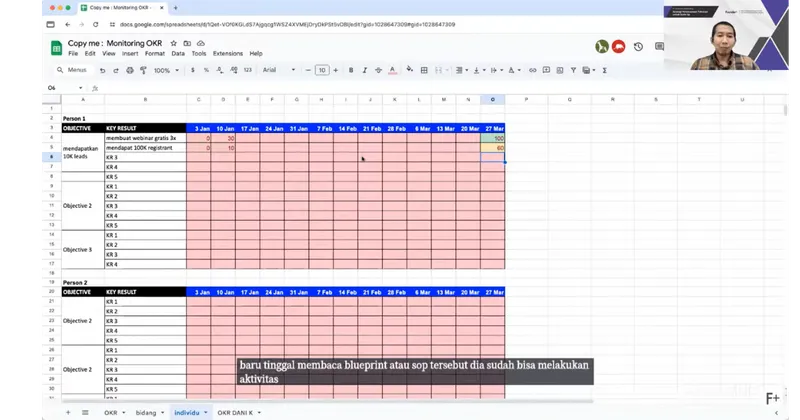Open the Filter views dropdown icon

click(588, 70)
